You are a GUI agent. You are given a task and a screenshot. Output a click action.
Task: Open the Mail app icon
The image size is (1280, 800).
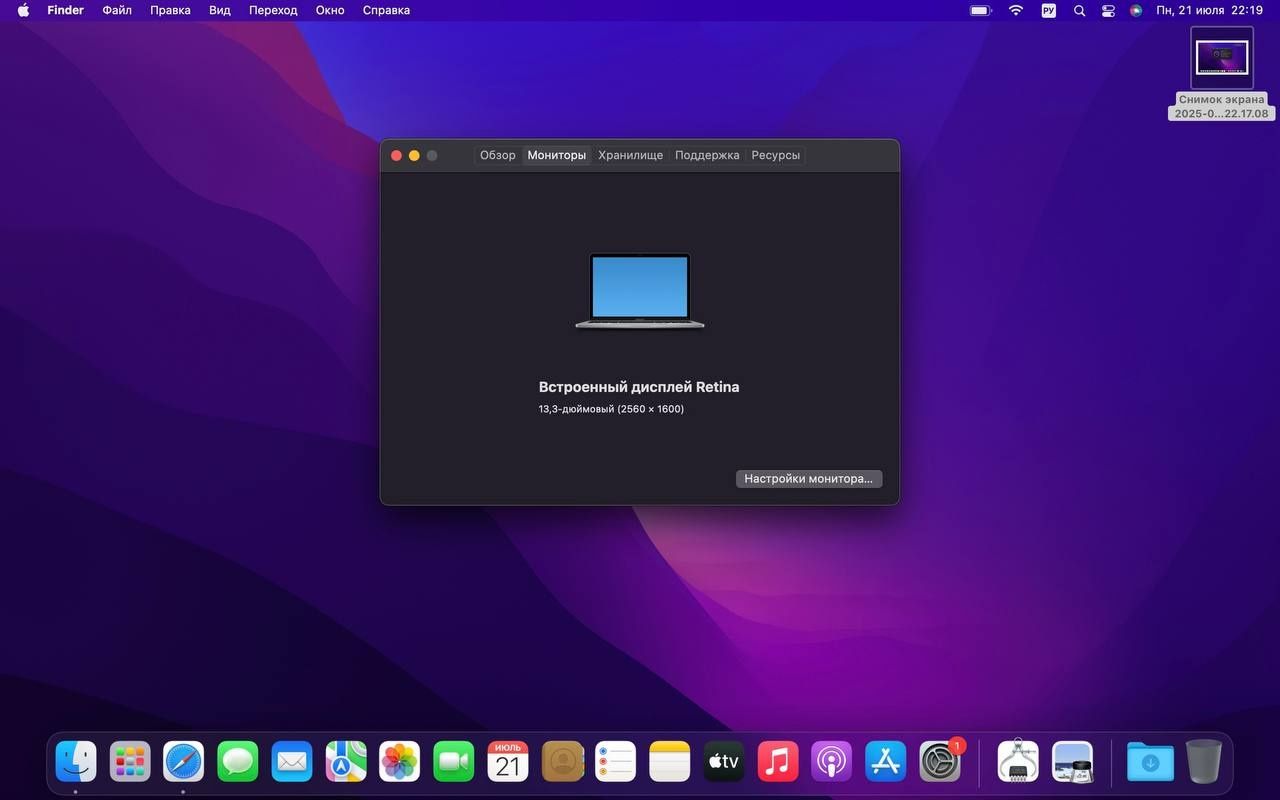point(292,762)
